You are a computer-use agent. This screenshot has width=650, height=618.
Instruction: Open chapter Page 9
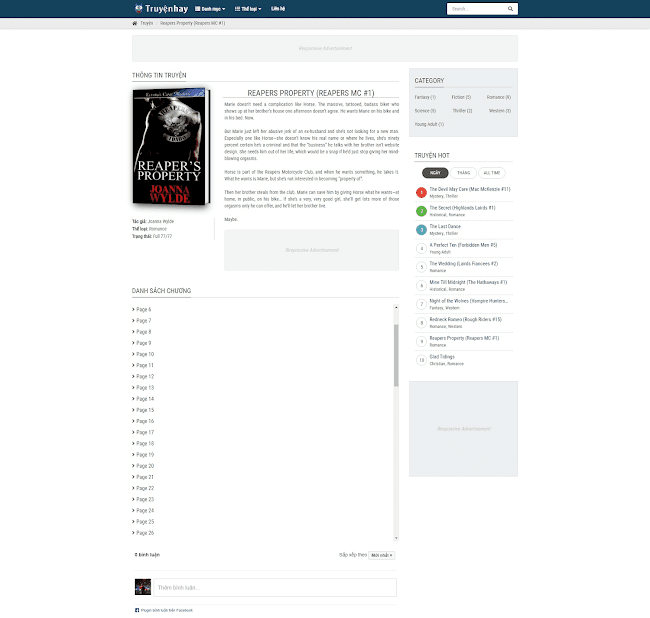pyautogui.click(x=143, y=343)
